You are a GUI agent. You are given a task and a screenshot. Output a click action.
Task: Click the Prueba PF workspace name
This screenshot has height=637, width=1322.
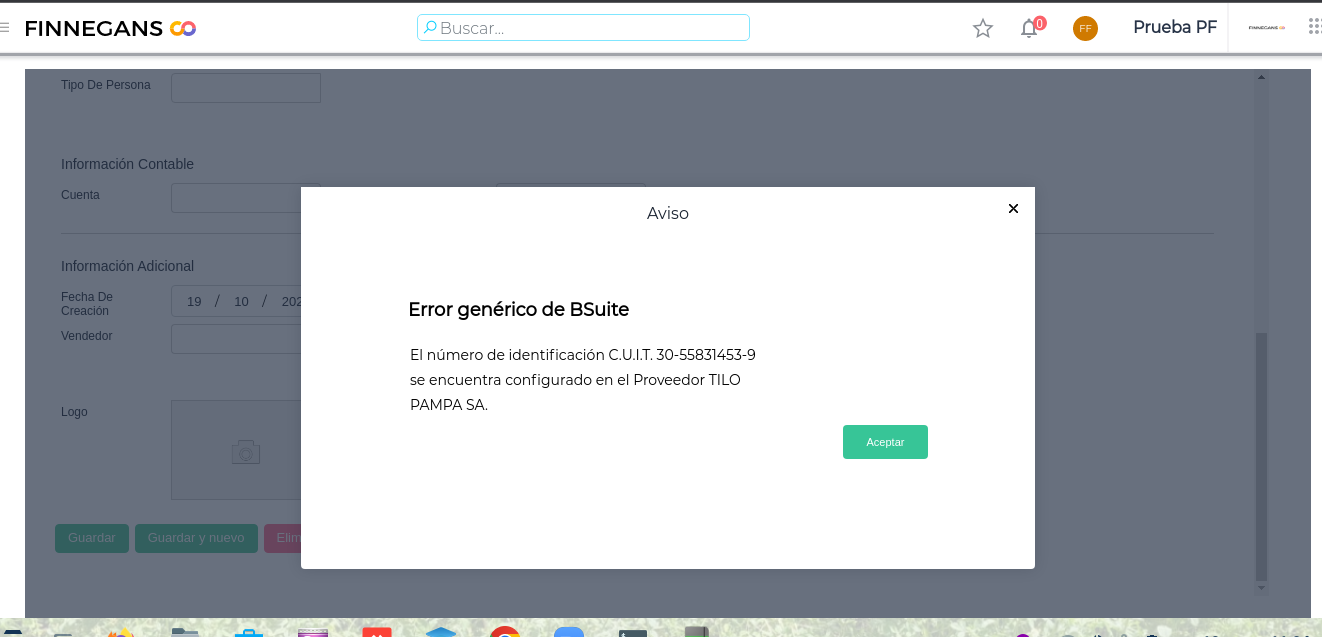(1175, 28)
